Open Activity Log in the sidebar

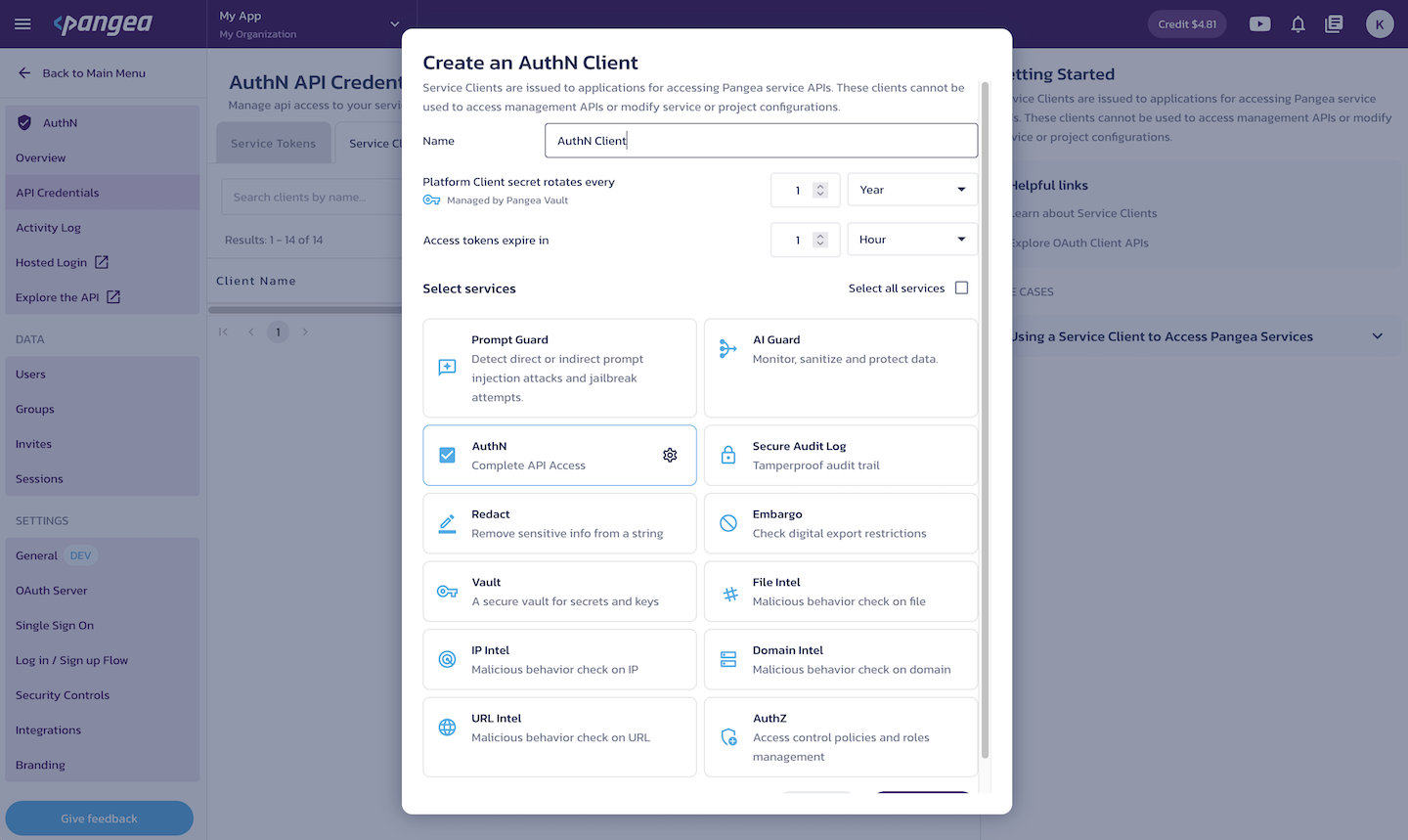pos(102,228)
